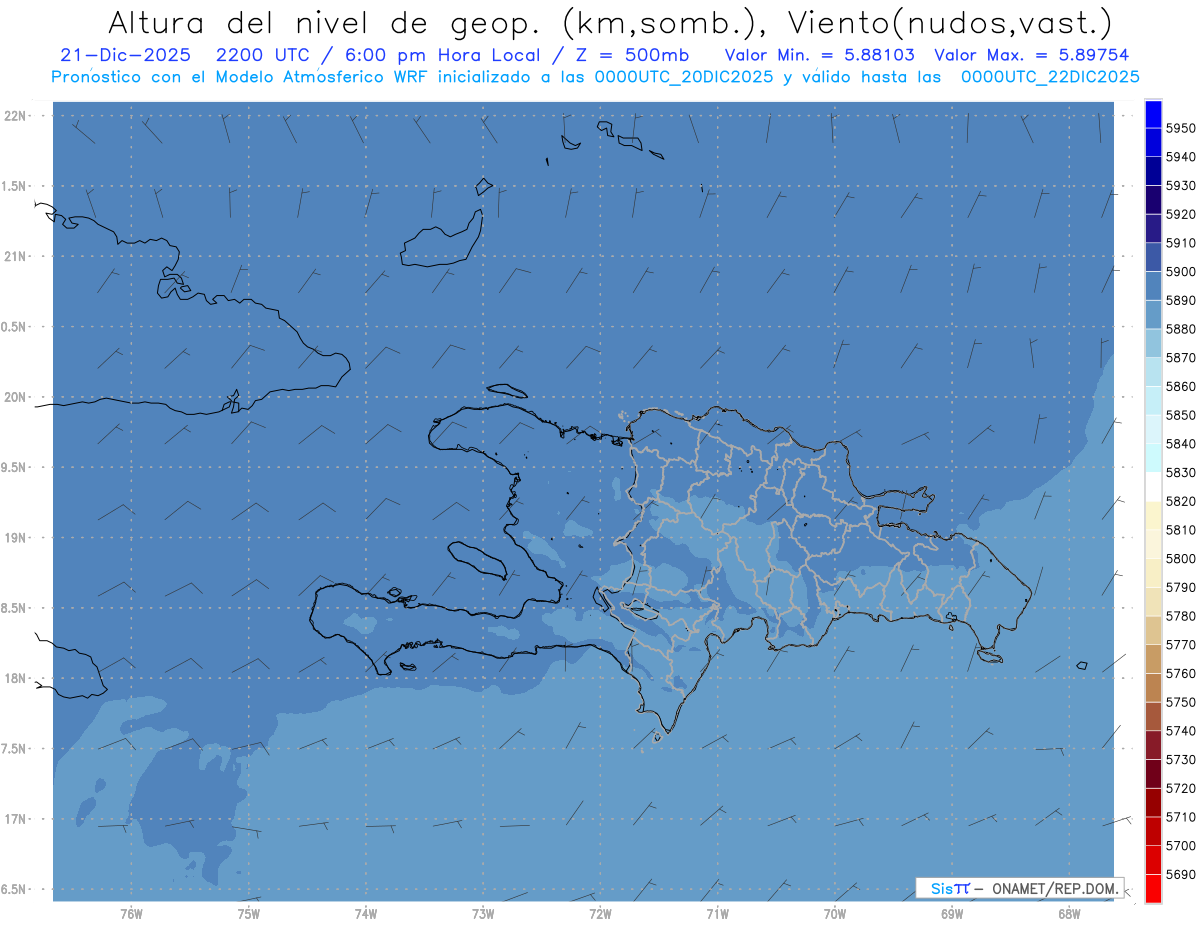The width and height of the screenshot is (1200, 927).
Task: Click the '5730' colorbar value
Action: click(x=1180, y=760)
